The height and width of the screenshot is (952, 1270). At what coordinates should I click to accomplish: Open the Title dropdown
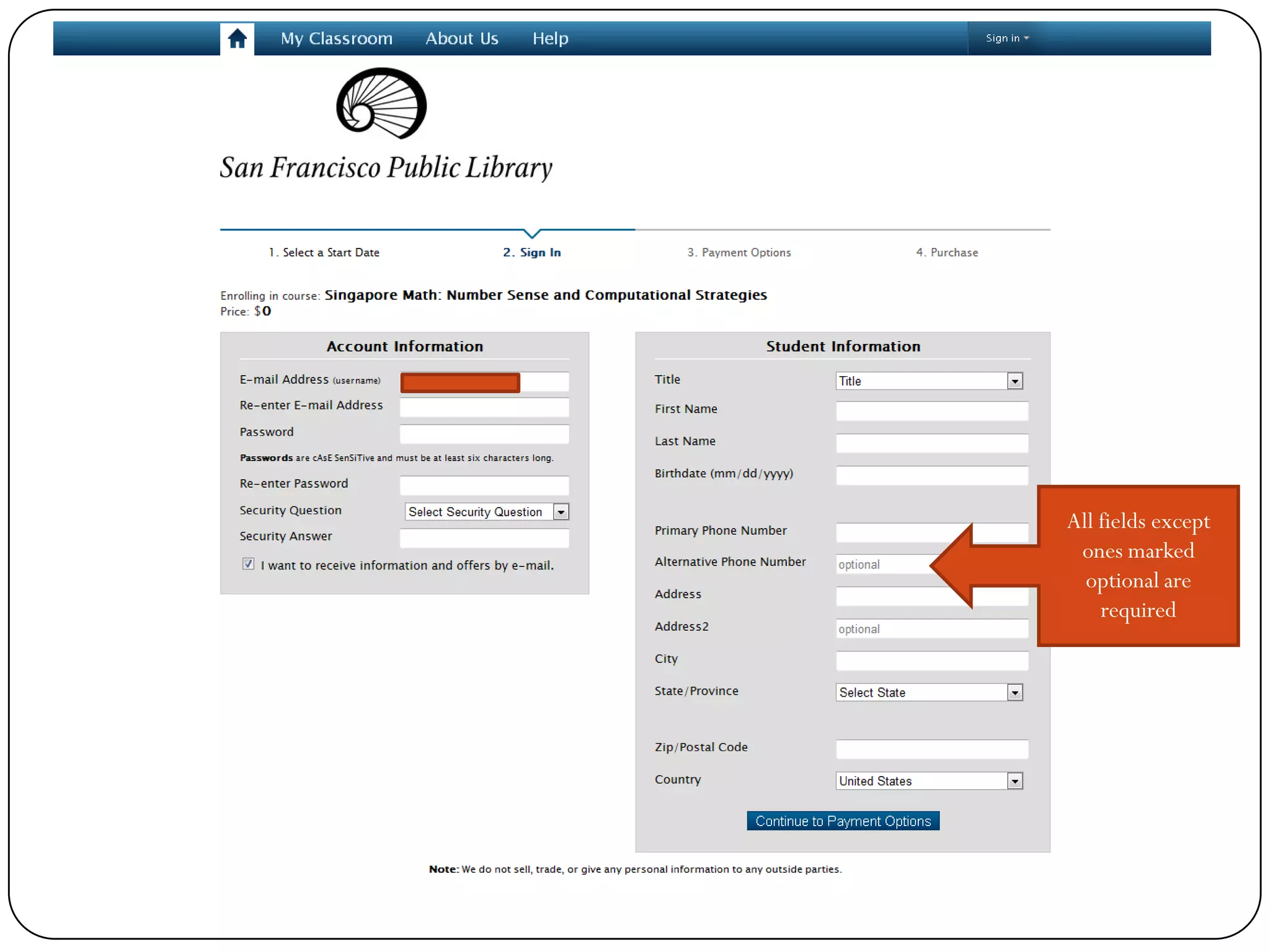tap(928, 381)
